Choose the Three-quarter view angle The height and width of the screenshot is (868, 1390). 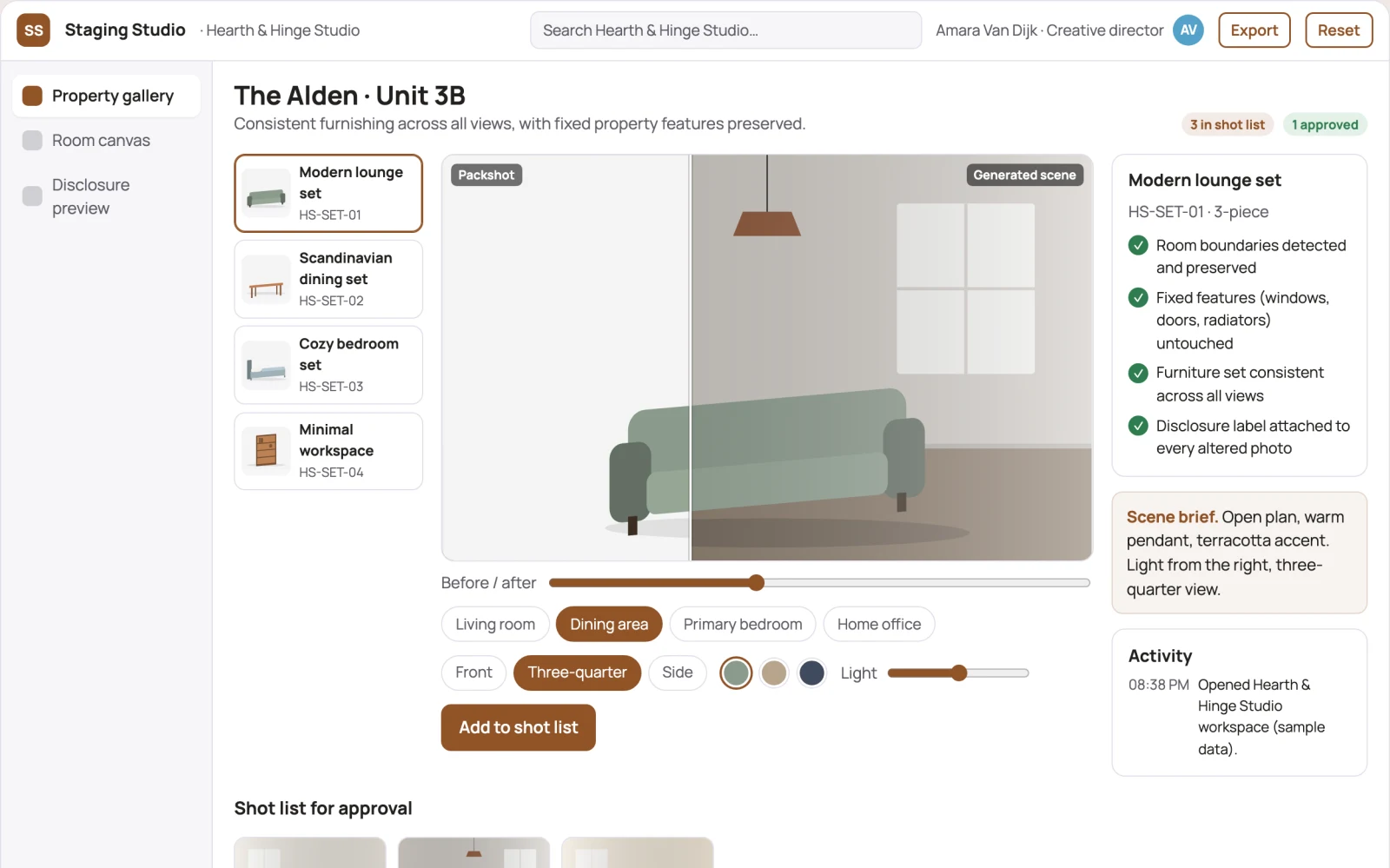577,673
